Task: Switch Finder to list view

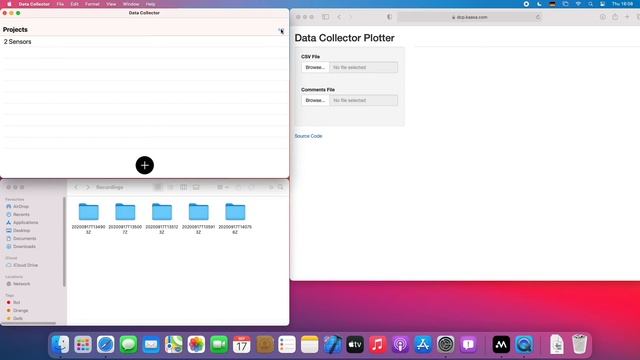Action: [x=171, y=187]
